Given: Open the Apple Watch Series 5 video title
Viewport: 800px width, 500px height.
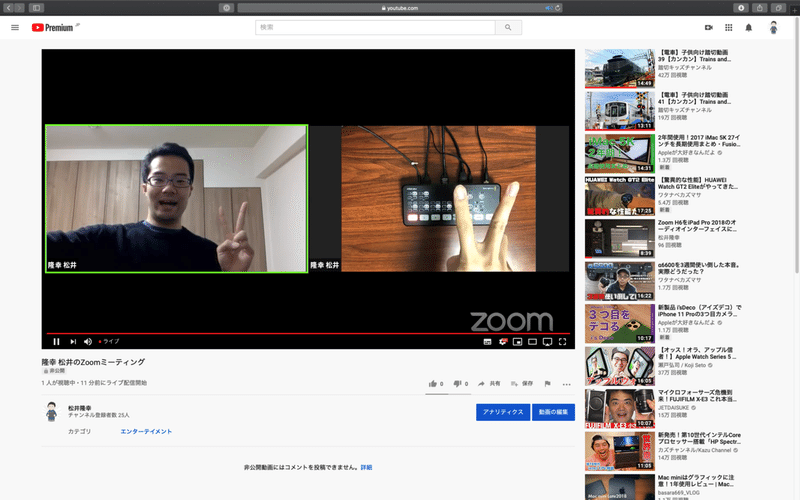Looking at the screenshot, I should point(697,354).
